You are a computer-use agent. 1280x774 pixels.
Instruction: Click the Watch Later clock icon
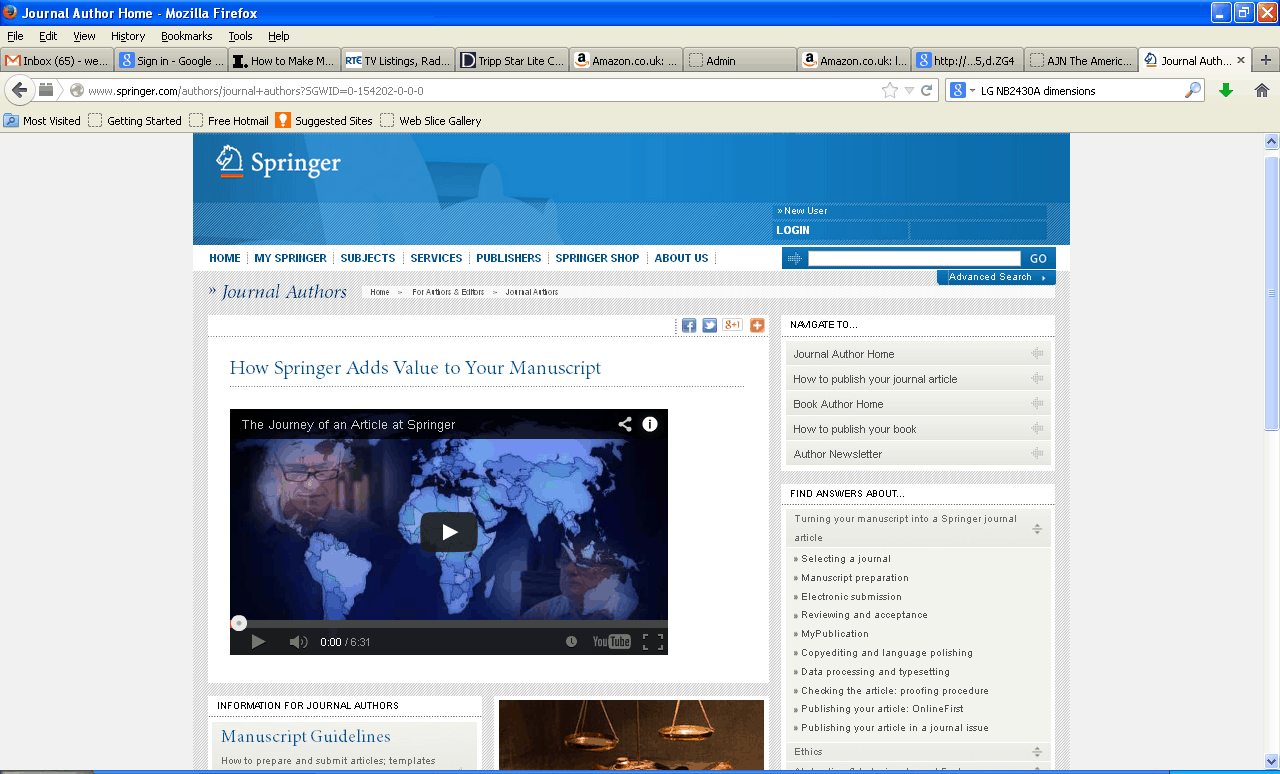(x=572, y=642)
